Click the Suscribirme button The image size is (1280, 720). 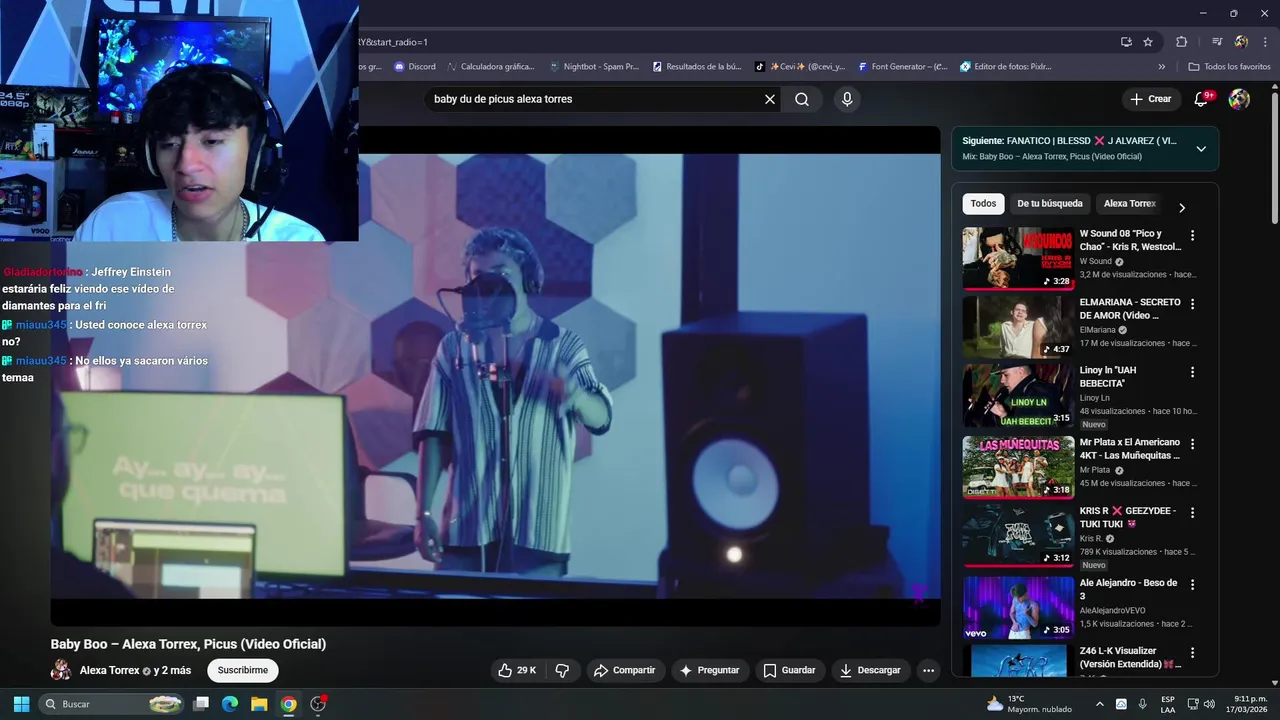point(243,670)
